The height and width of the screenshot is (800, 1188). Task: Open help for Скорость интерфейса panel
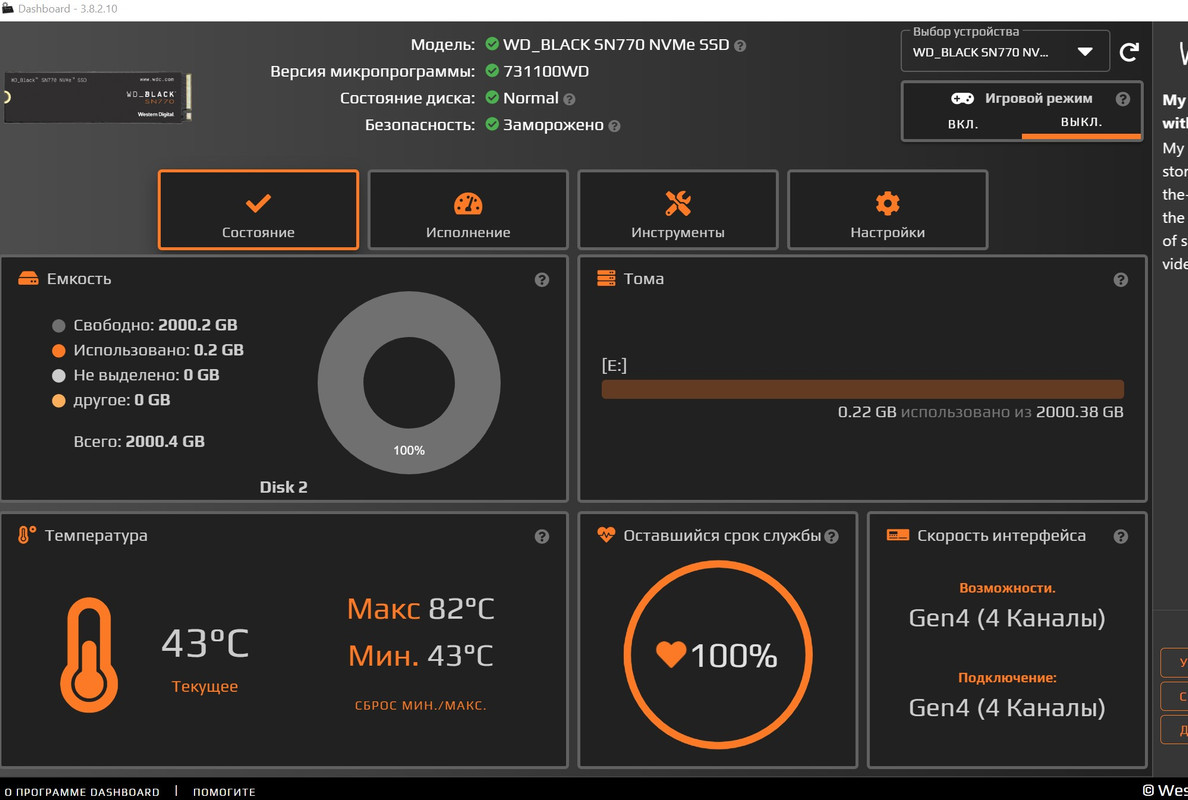click(1121, 536)
